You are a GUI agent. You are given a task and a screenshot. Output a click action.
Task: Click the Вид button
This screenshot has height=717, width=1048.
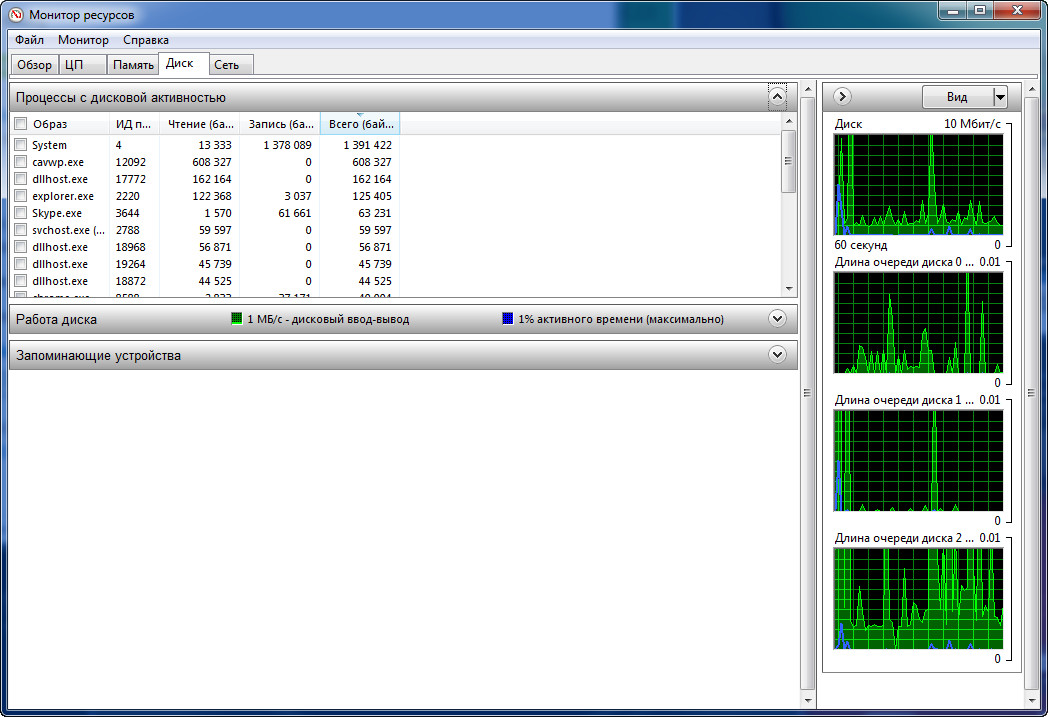[957, 98]
